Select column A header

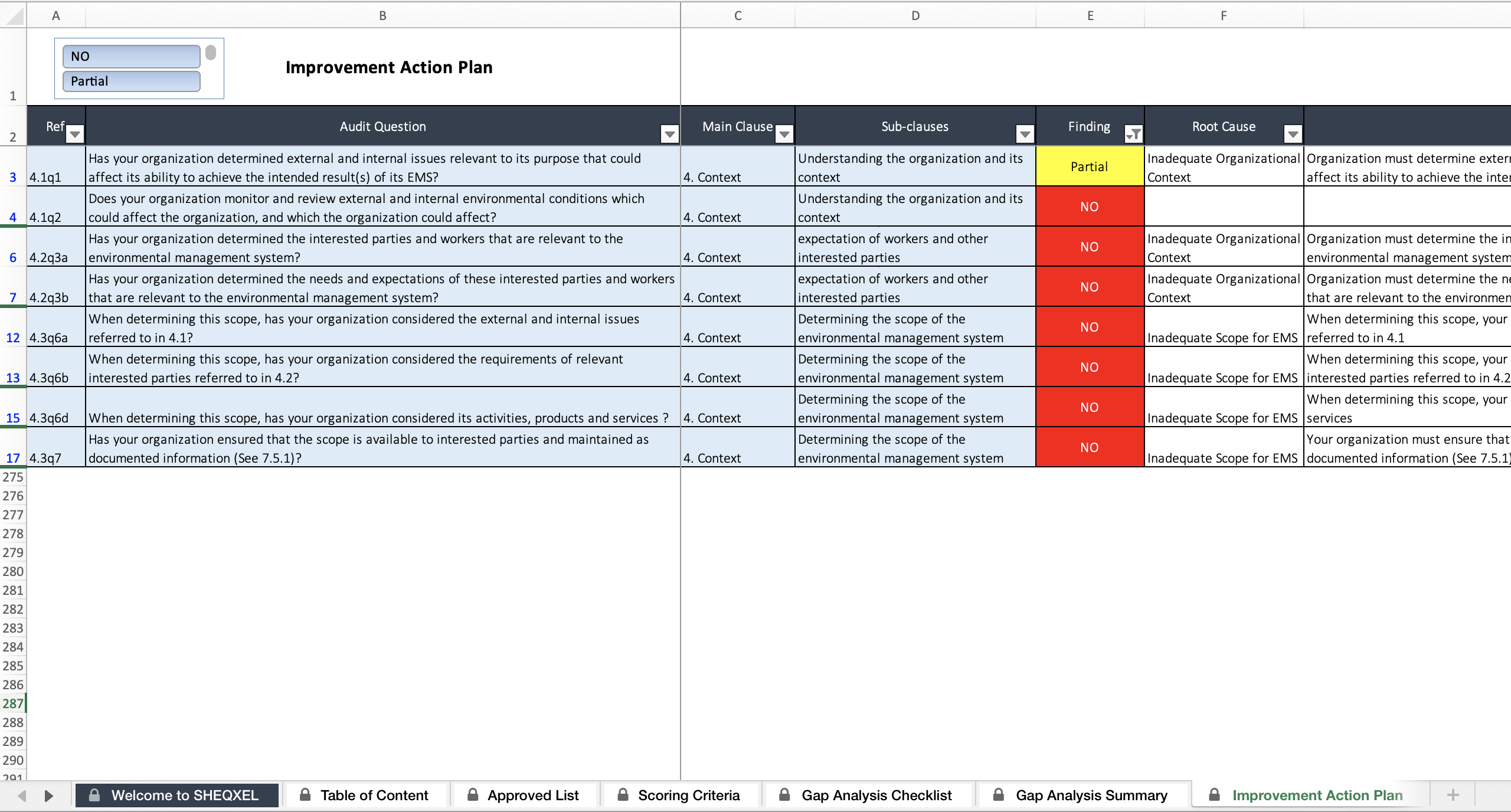coord(56,15)
